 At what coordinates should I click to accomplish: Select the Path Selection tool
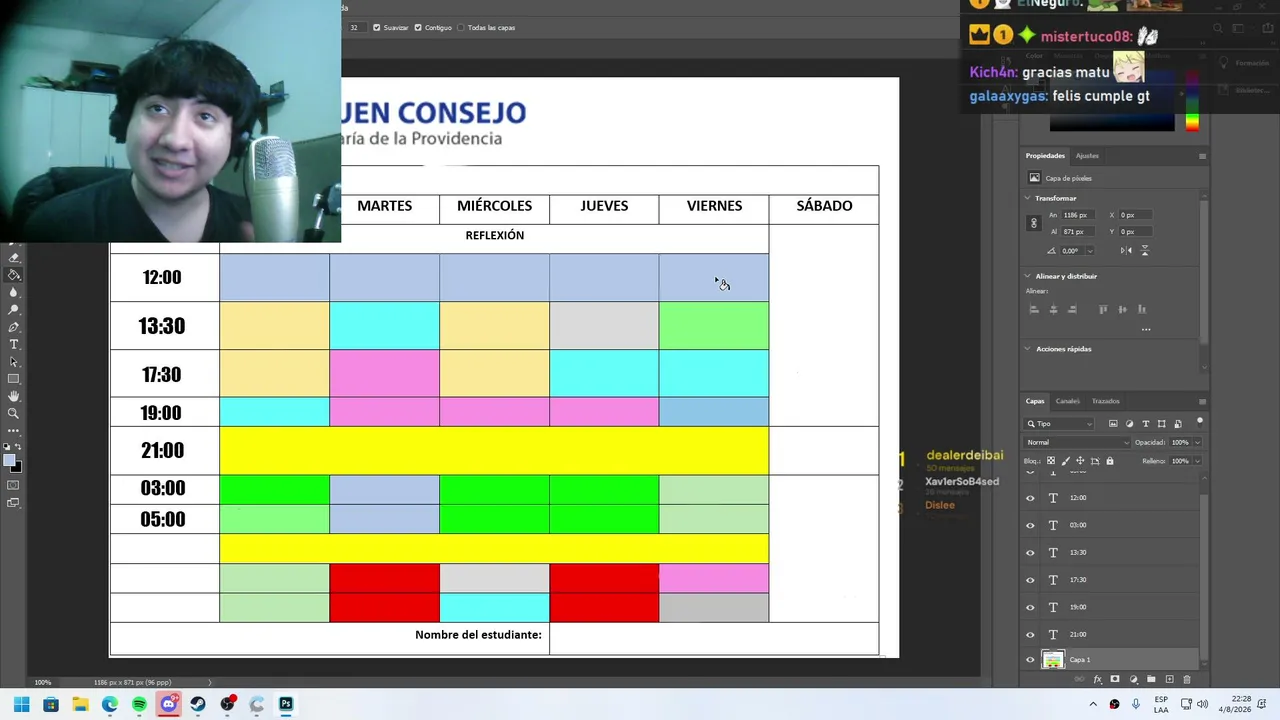click(14, 362)
